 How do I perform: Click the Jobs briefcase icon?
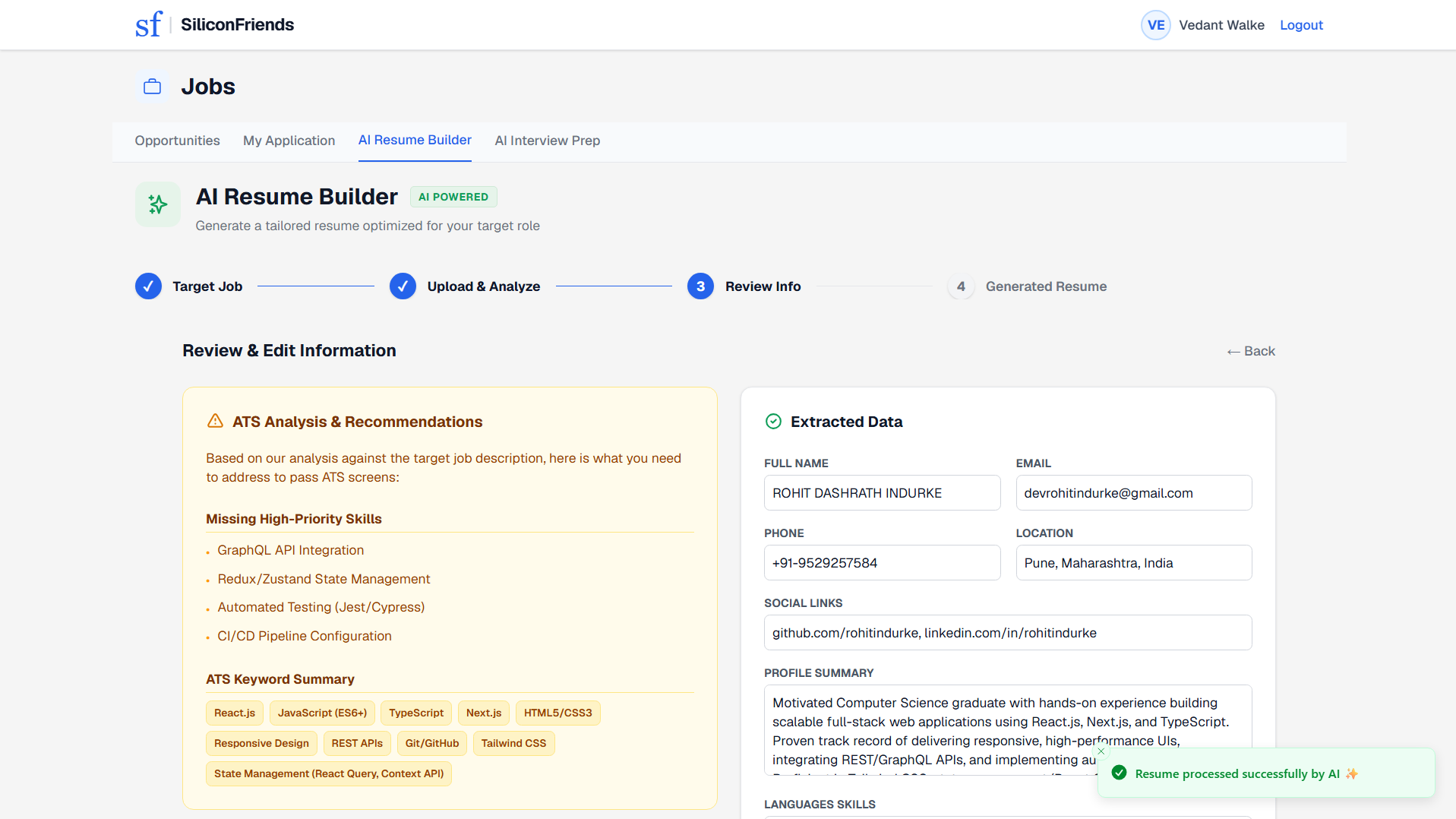coord(153,87)
